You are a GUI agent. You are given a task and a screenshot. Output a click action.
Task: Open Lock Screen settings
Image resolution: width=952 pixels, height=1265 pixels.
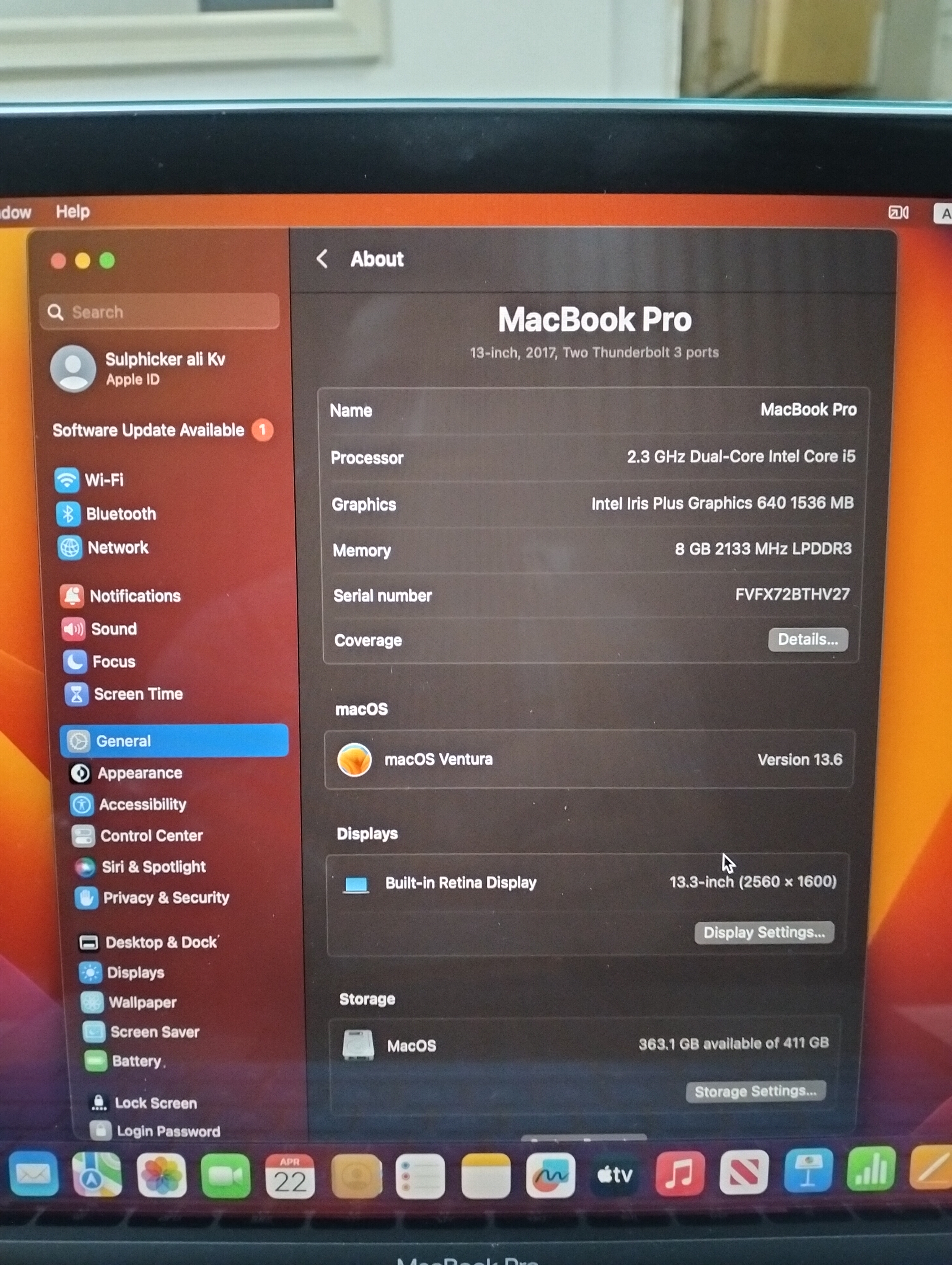point(143,1103)
